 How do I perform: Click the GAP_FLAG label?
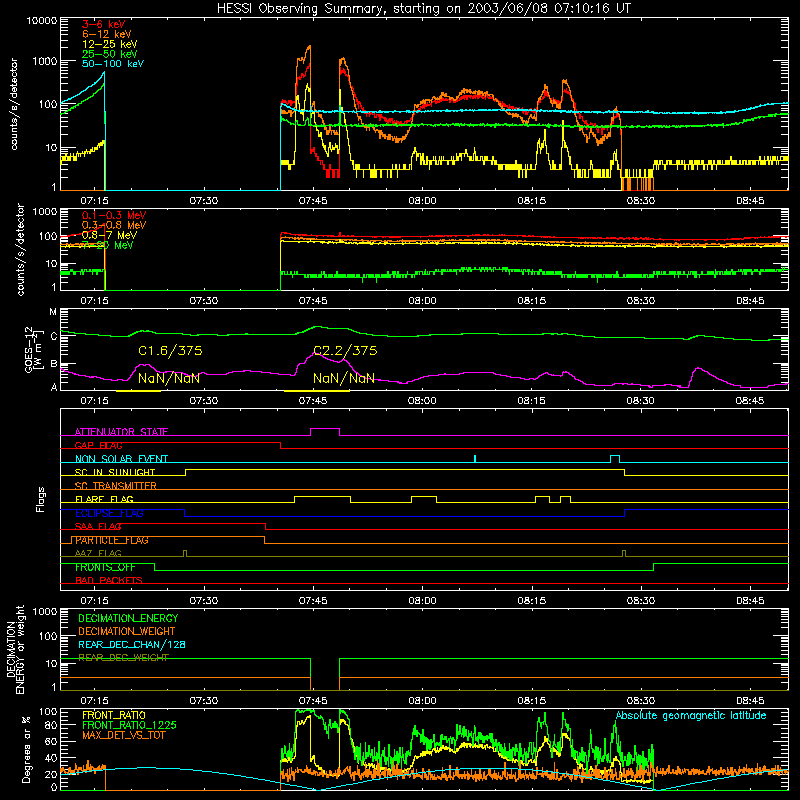tap(98, 445)
